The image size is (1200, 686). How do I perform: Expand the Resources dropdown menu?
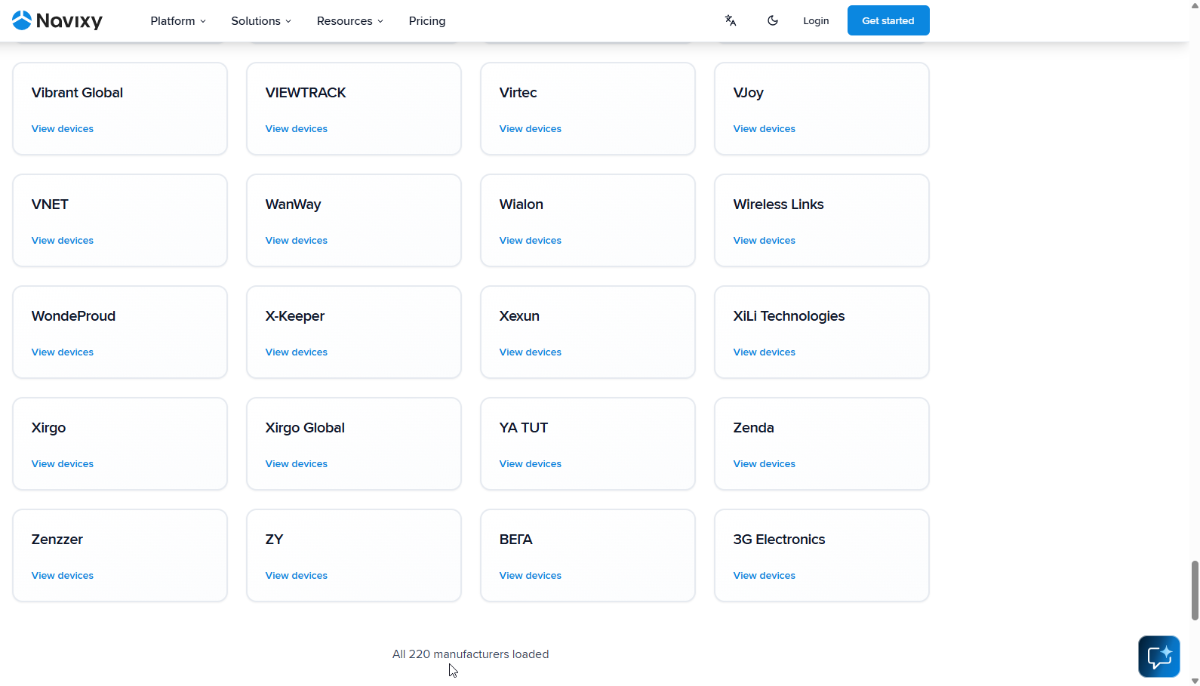350,21
